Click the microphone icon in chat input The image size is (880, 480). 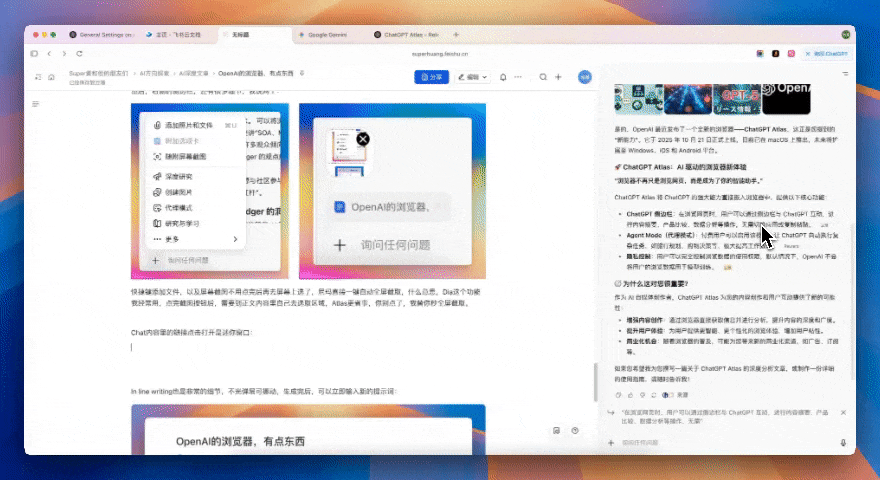tap(843, 442)
